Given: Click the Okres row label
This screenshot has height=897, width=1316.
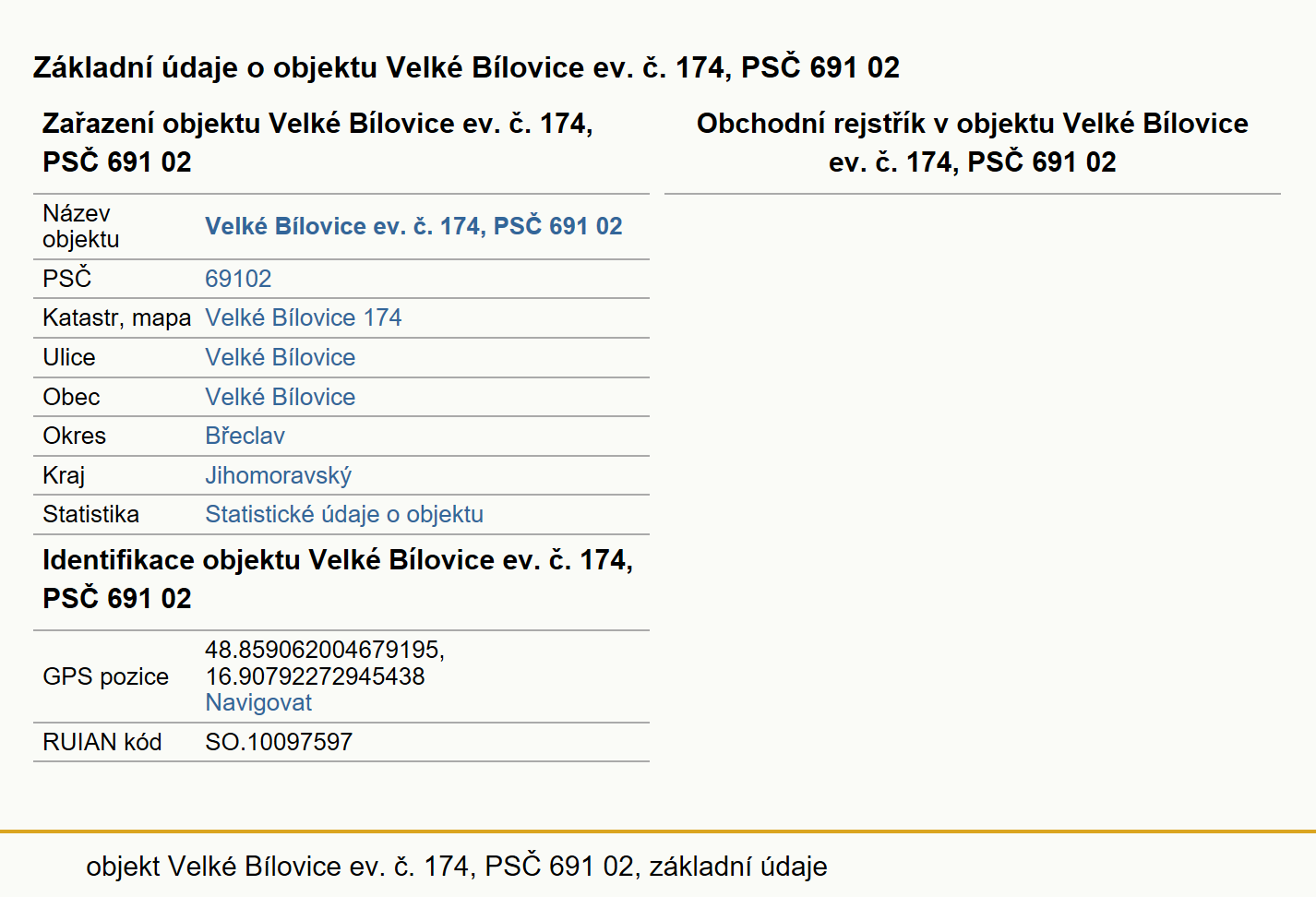Looking at the screenshot, I should [75, 436].
